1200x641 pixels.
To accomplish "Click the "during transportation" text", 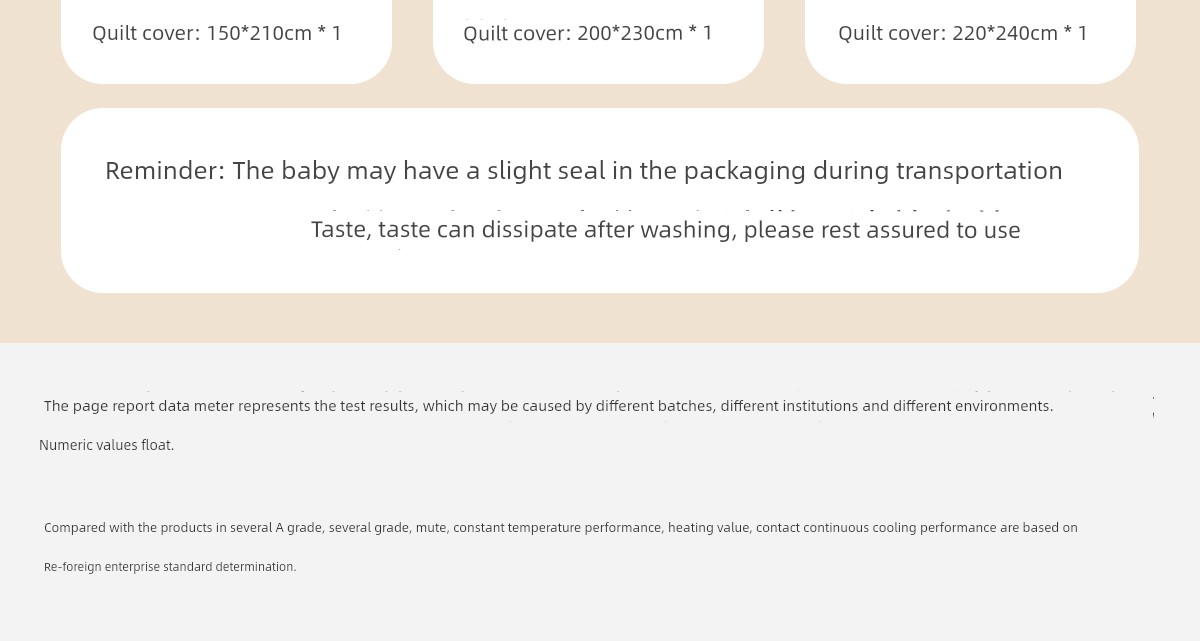I will click(x=937, y=171).
